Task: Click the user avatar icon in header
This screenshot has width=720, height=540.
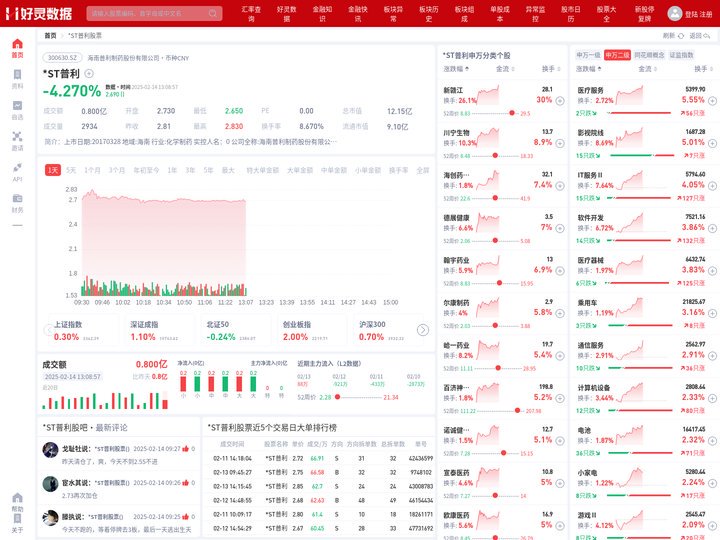Action: click(x=675, y=13)
